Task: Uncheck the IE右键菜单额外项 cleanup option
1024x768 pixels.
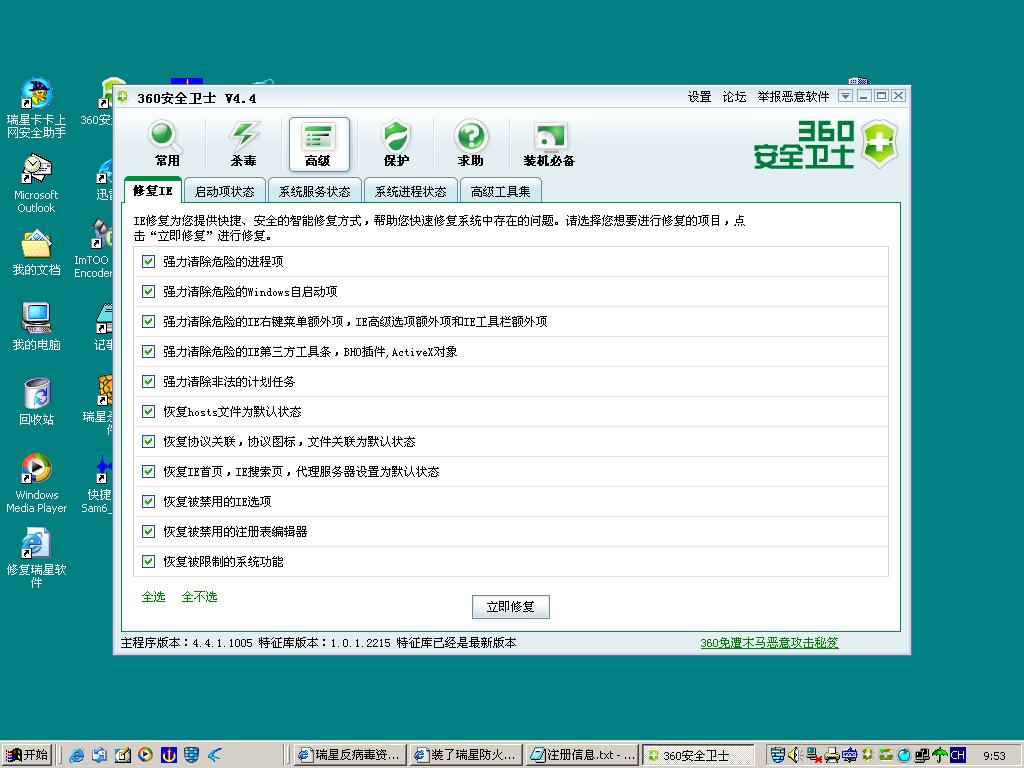Action: (x=148, y=321)
